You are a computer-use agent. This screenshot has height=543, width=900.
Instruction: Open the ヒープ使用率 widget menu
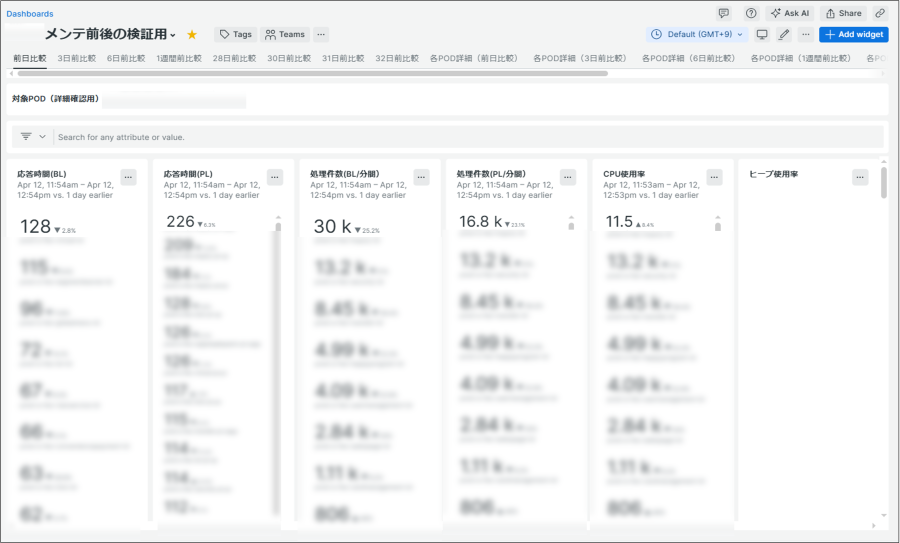click(860, 177)
